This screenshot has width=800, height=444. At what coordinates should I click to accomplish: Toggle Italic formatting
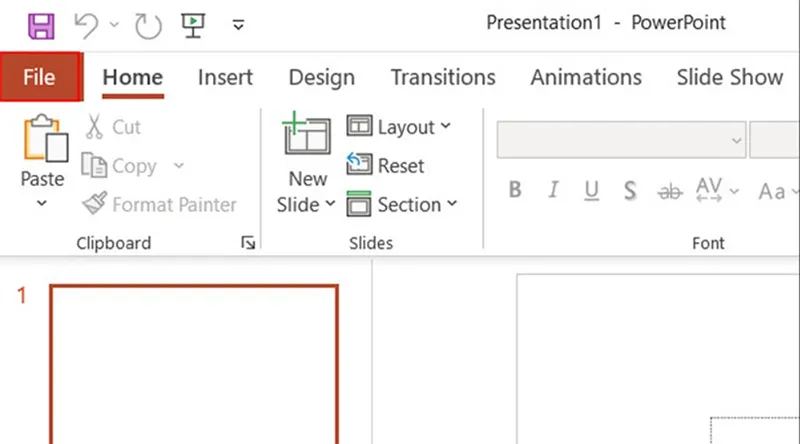[553, 190]
